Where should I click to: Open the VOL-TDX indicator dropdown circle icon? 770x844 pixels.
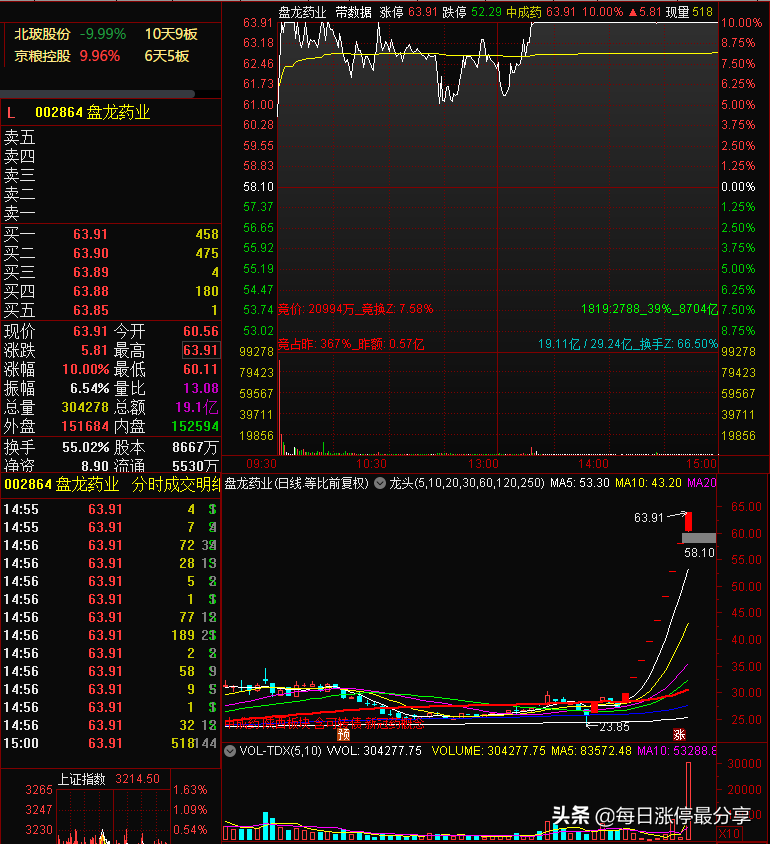coord(230,751)
